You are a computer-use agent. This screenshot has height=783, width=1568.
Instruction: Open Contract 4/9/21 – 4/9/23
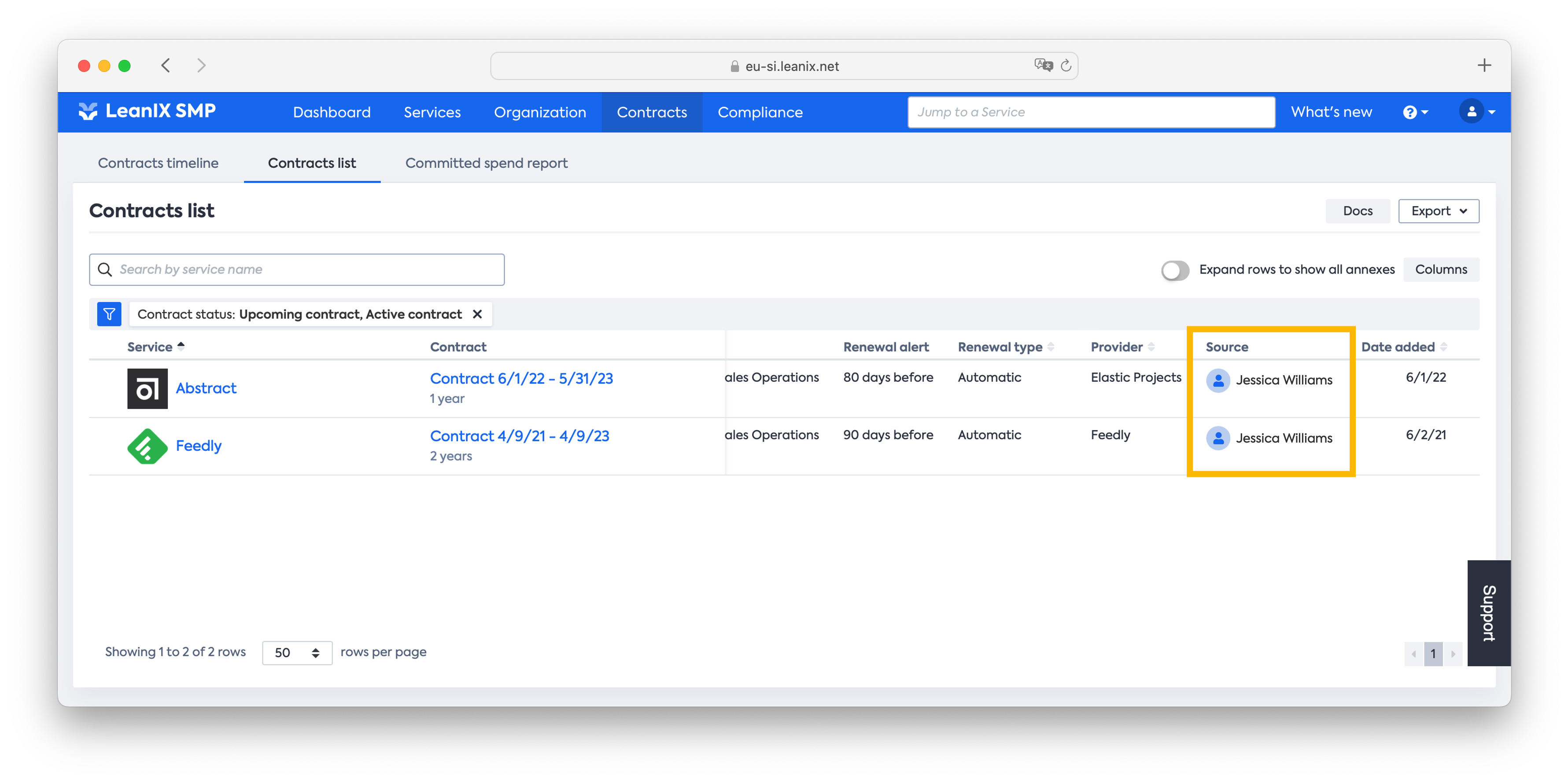(x=519, y=436)
